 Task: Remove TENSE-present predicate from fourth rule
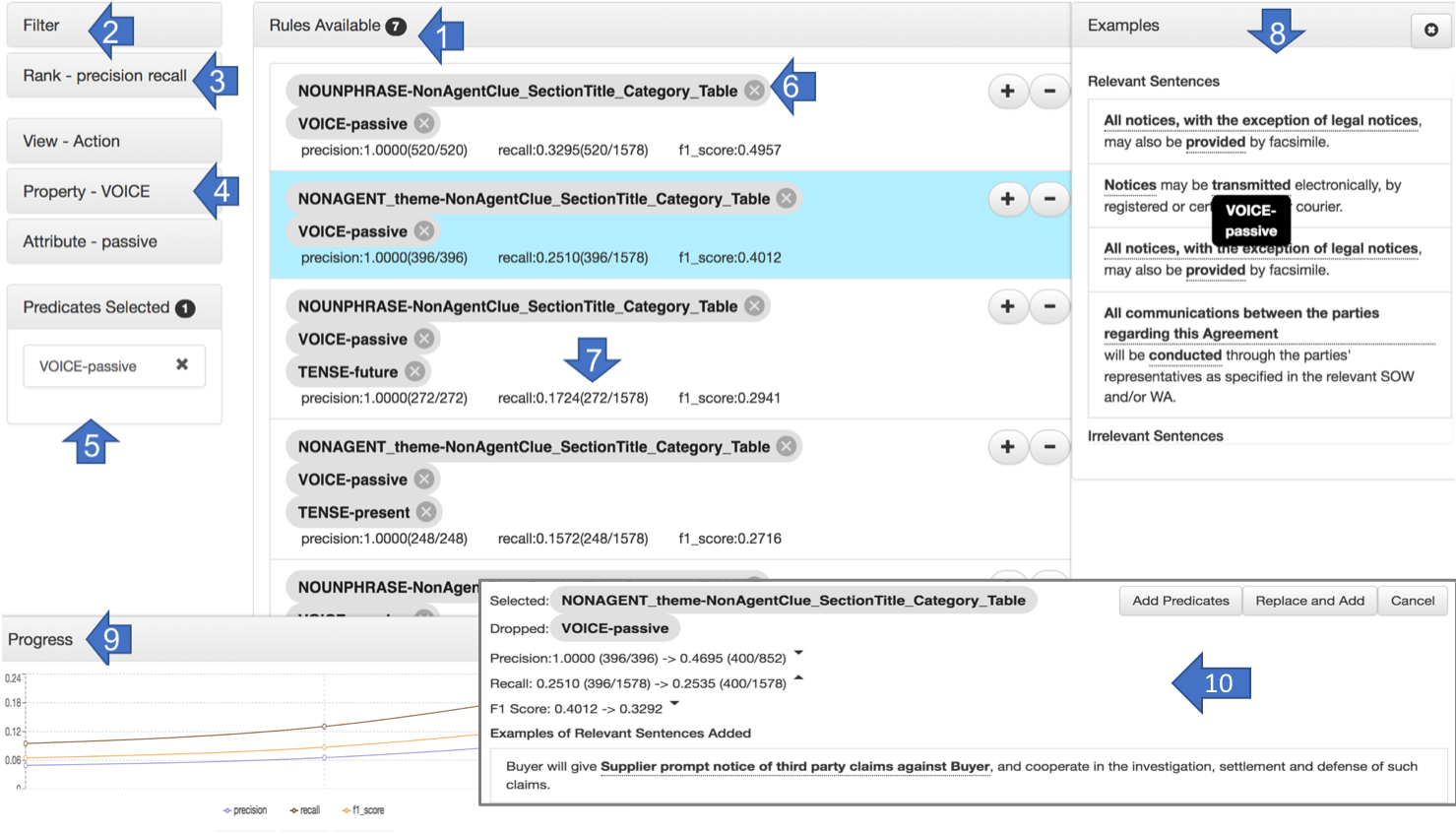click(x=426, y=512)
